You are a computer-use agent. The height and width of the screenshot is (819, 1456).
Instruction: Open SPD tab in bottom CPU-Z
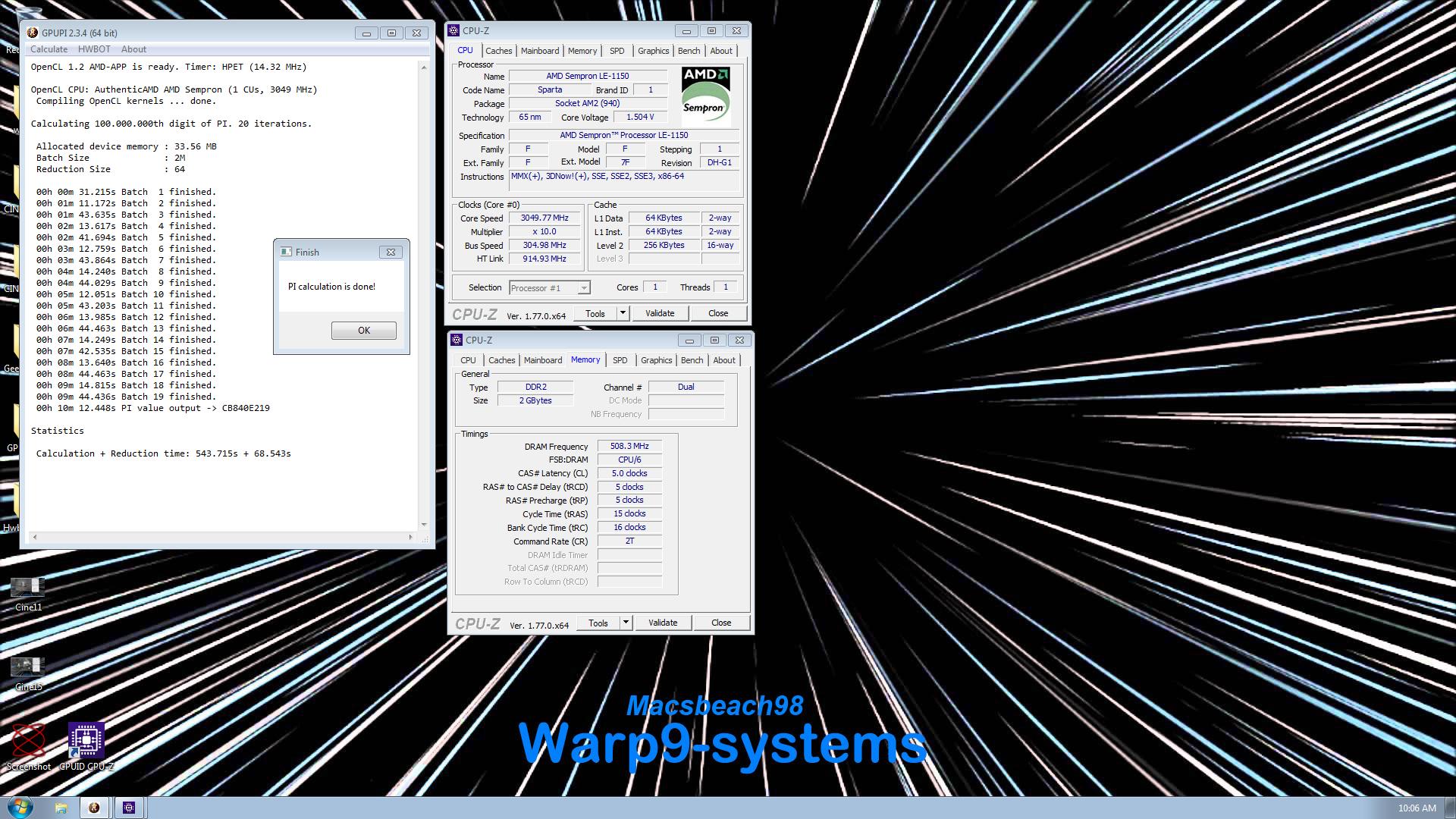coord(620,360)
